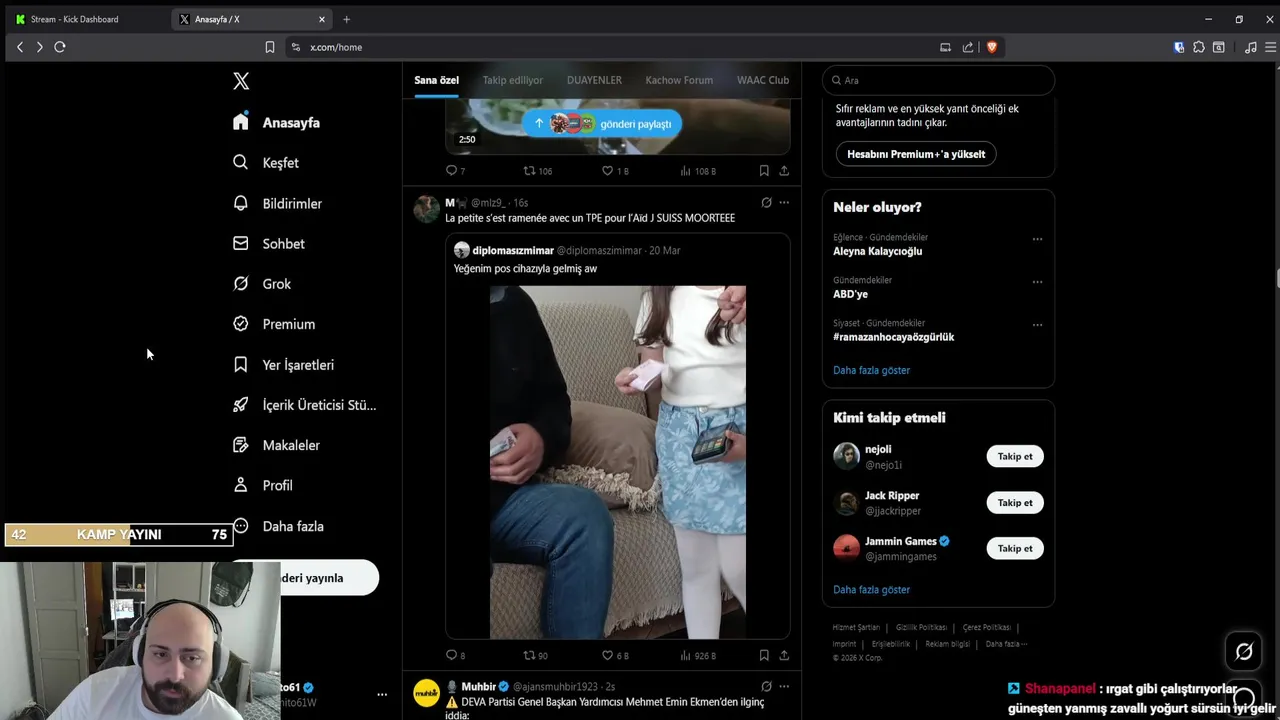Open Makaleler in the sidebar
The height and width of the screenshot is (720, 1280).
pos(276,445)
